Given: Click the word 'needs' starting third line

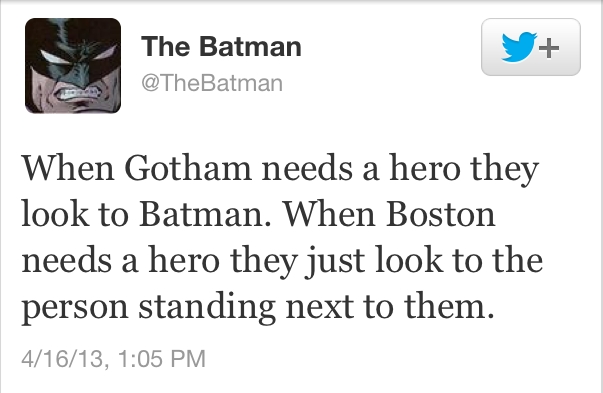Looking at the screenshot, I should 67,261.
